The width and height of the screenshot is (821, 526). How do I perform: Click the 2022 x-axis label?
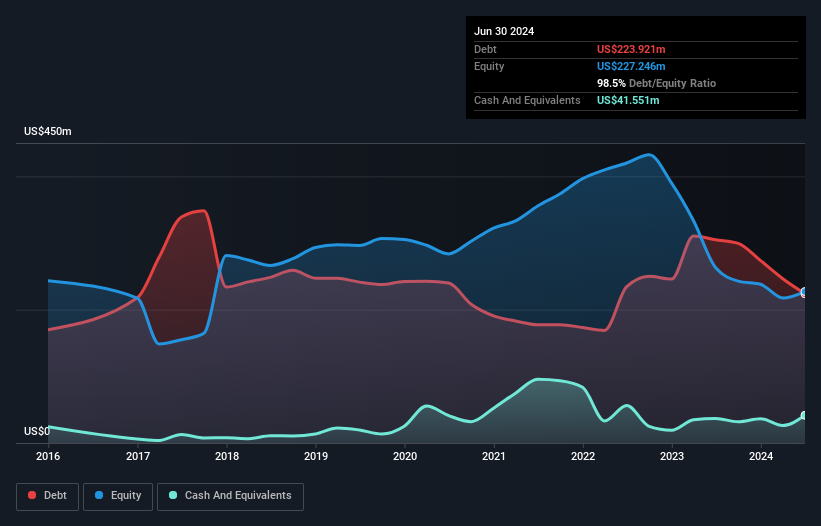point(583,456)
